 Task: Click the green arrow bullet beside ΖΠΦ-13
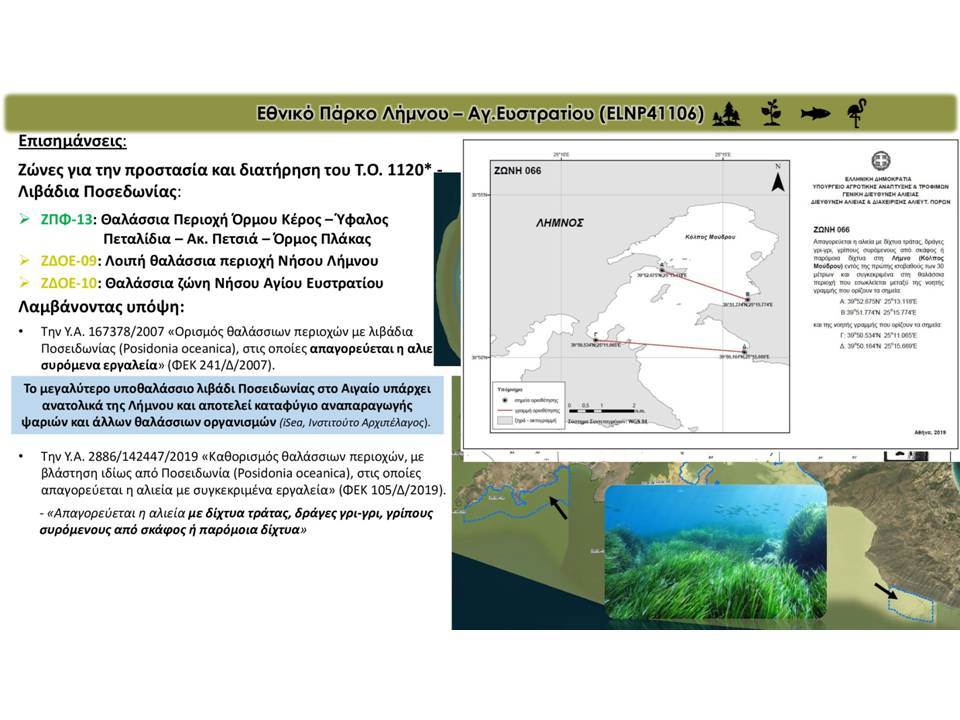24,219
